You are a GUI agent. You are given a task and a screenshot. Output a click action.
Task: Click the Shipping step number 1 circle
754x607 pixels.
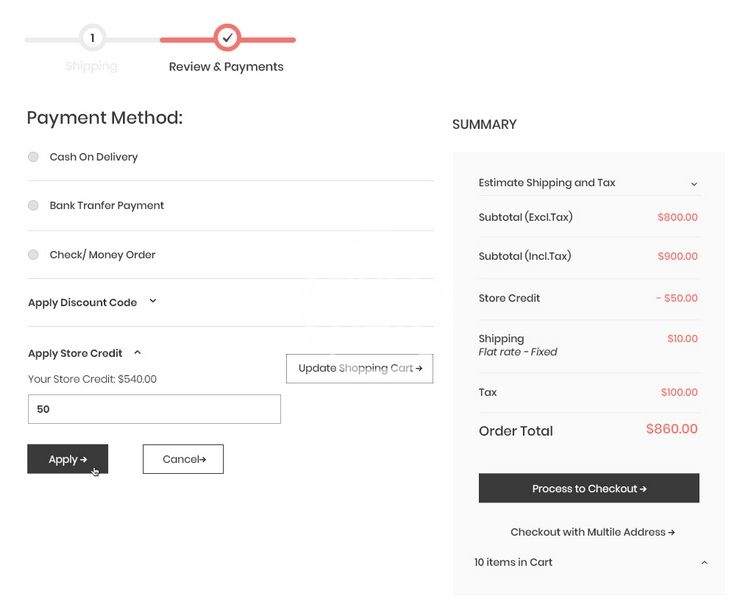pyautogui.click(x=92, y=38)
